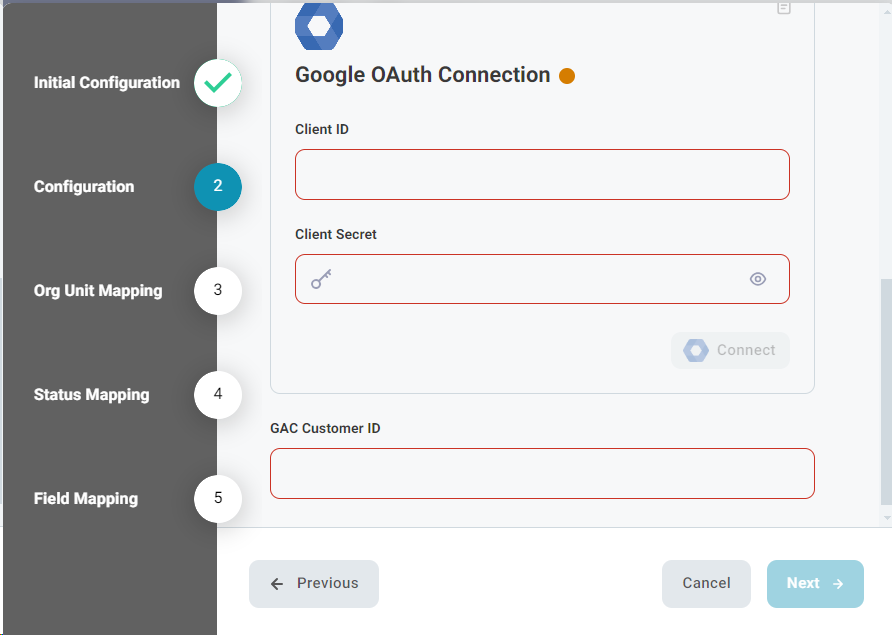
Task: Go to Org Unit Mapping step
Action: tap(98, 291)
